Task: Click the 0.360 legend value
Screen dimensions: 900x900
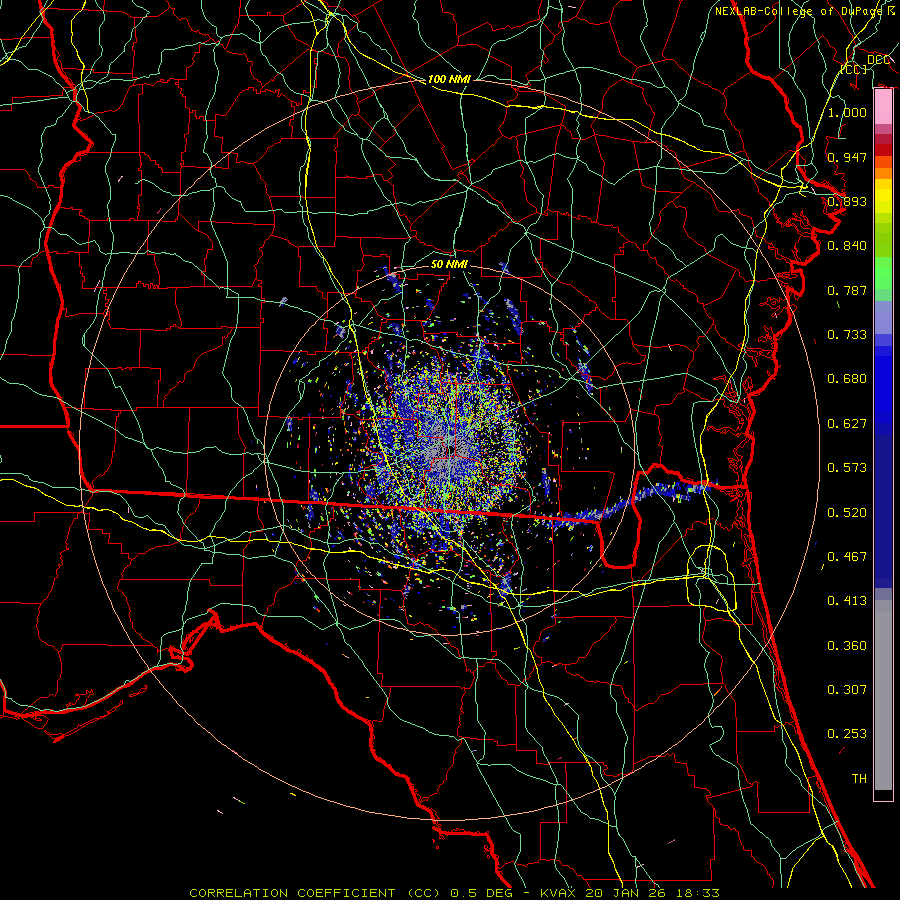Action: 847,646
